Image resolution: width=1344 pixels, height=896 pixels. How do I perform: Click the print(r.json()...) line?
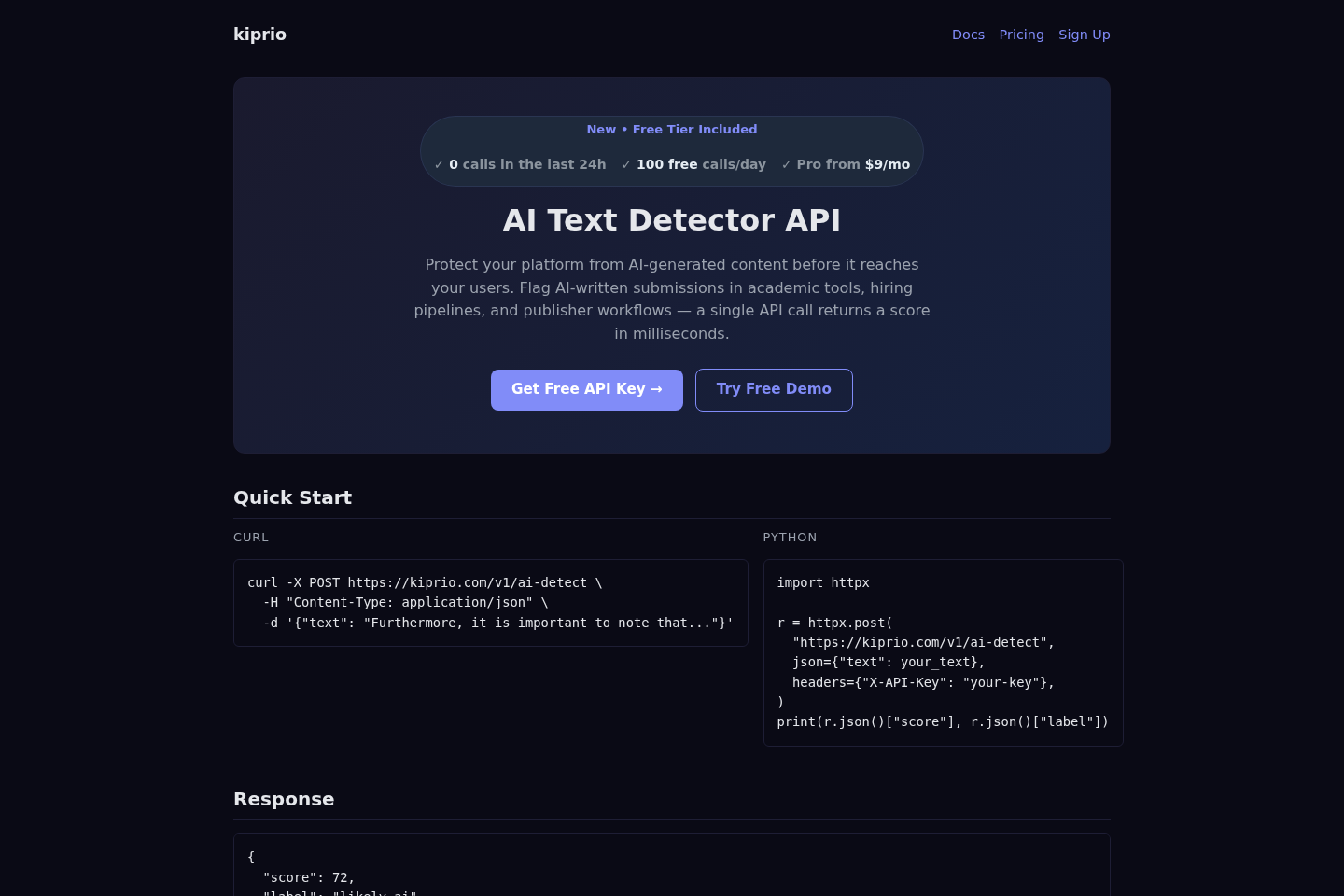[x=943, y=721]
